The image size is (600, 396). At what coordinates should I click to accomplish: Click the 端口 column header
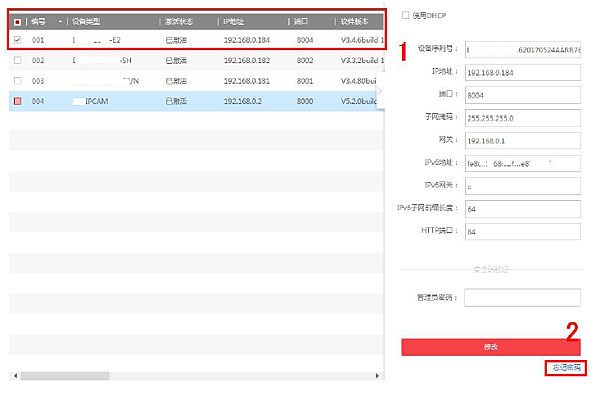tap(301, 22)
